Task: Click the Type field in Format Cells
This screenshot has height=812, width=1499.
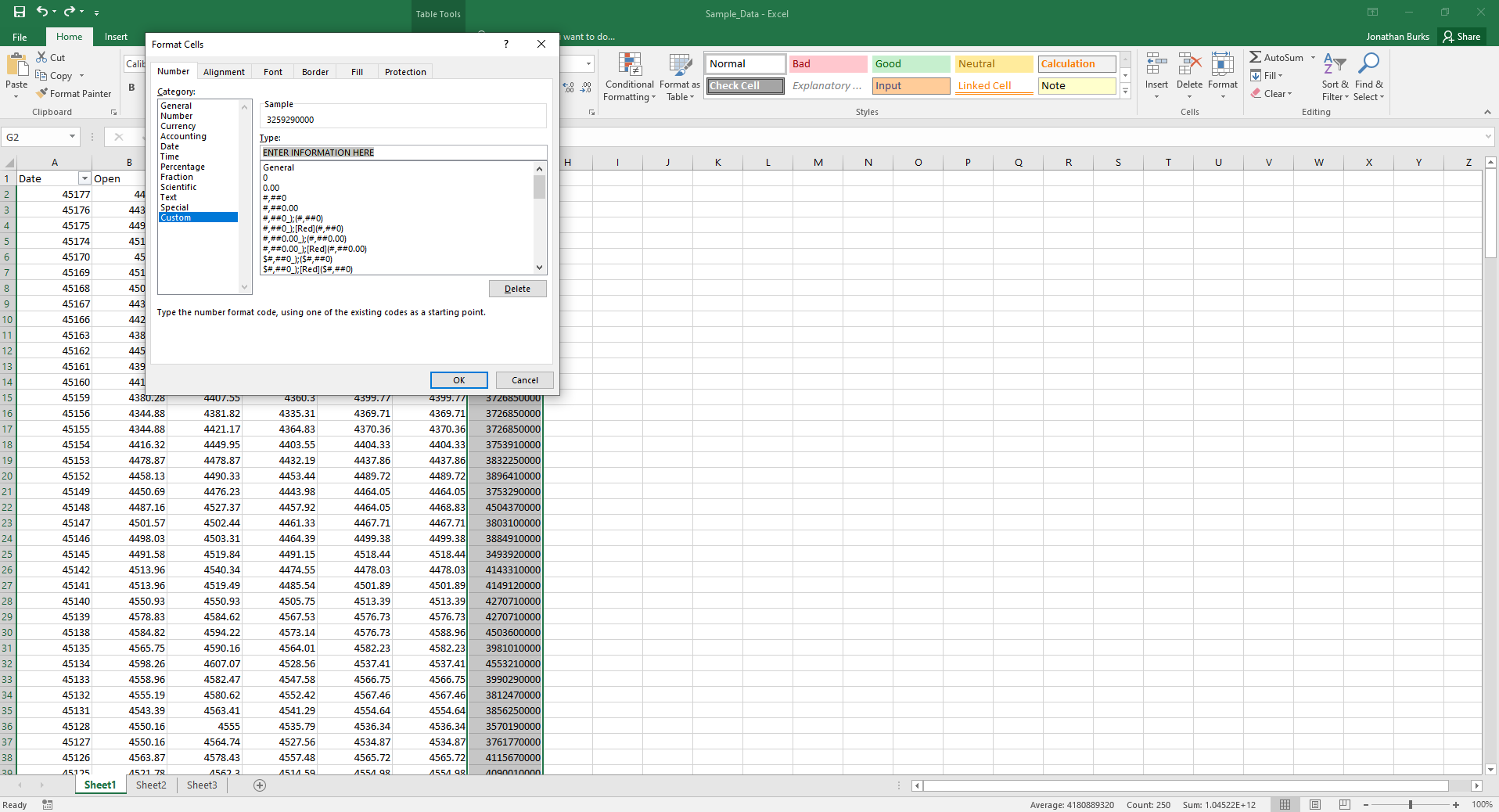Action: point(402,152)
